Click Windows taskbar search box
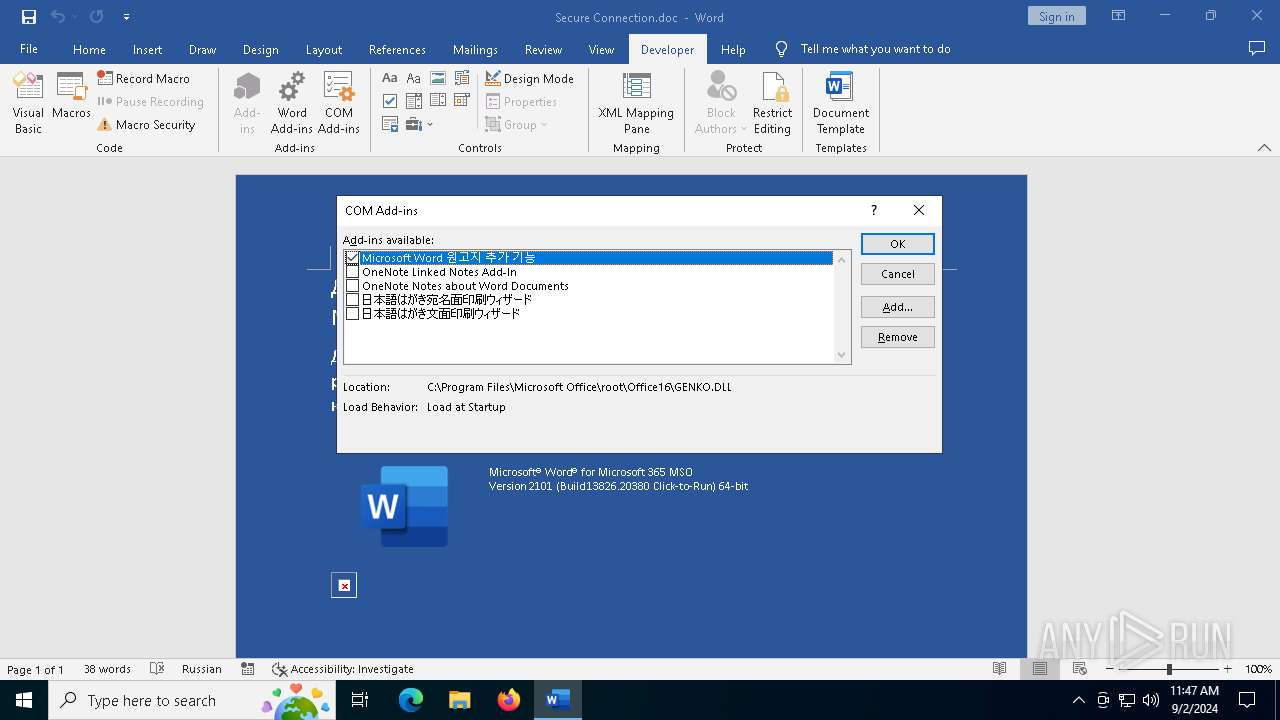The width and height of the screenshot is (1280, 720). [x=190, y=700]
